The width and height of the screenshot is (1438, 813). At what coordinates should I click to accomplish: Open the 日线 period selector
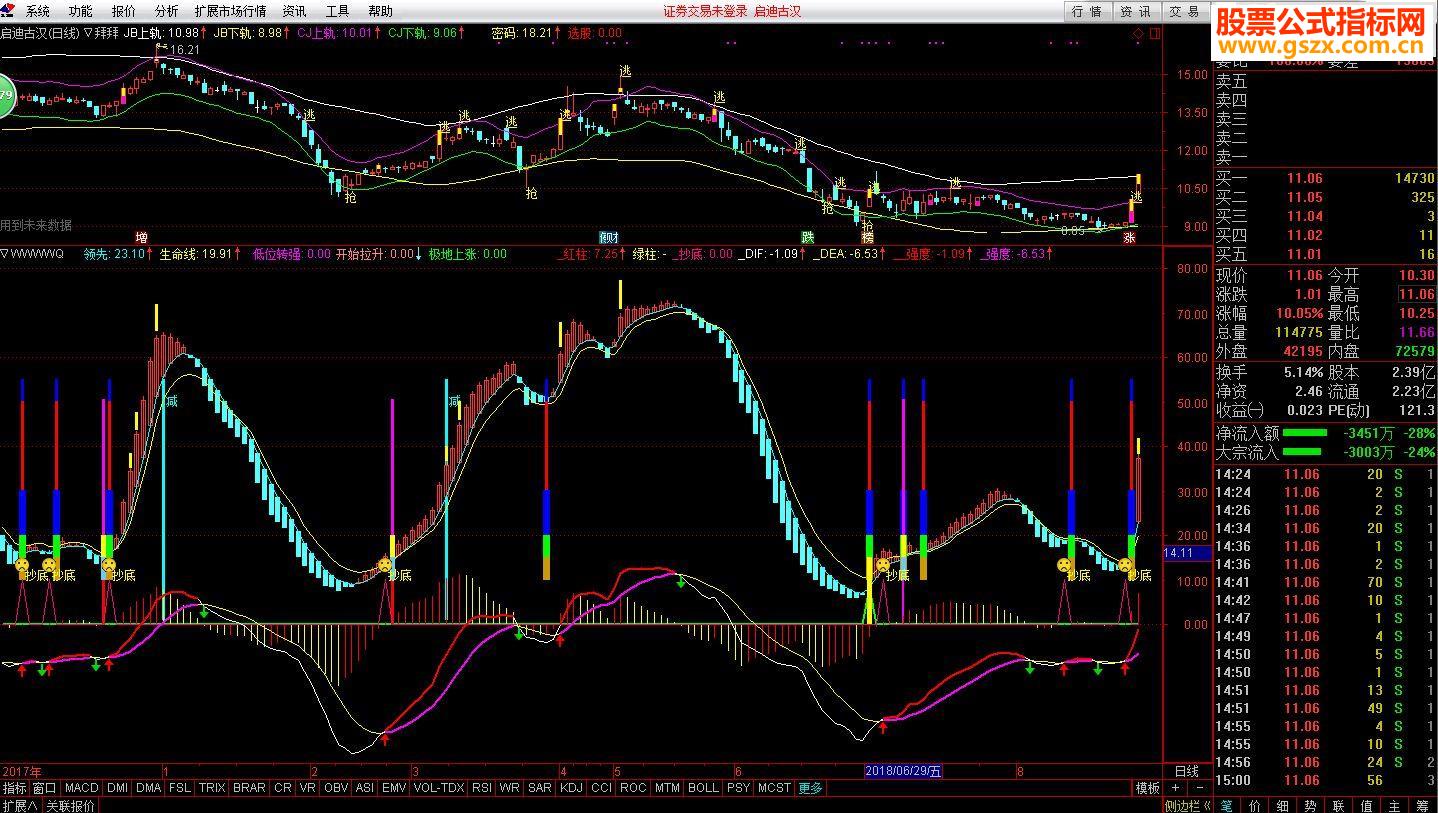point(1186,771)
